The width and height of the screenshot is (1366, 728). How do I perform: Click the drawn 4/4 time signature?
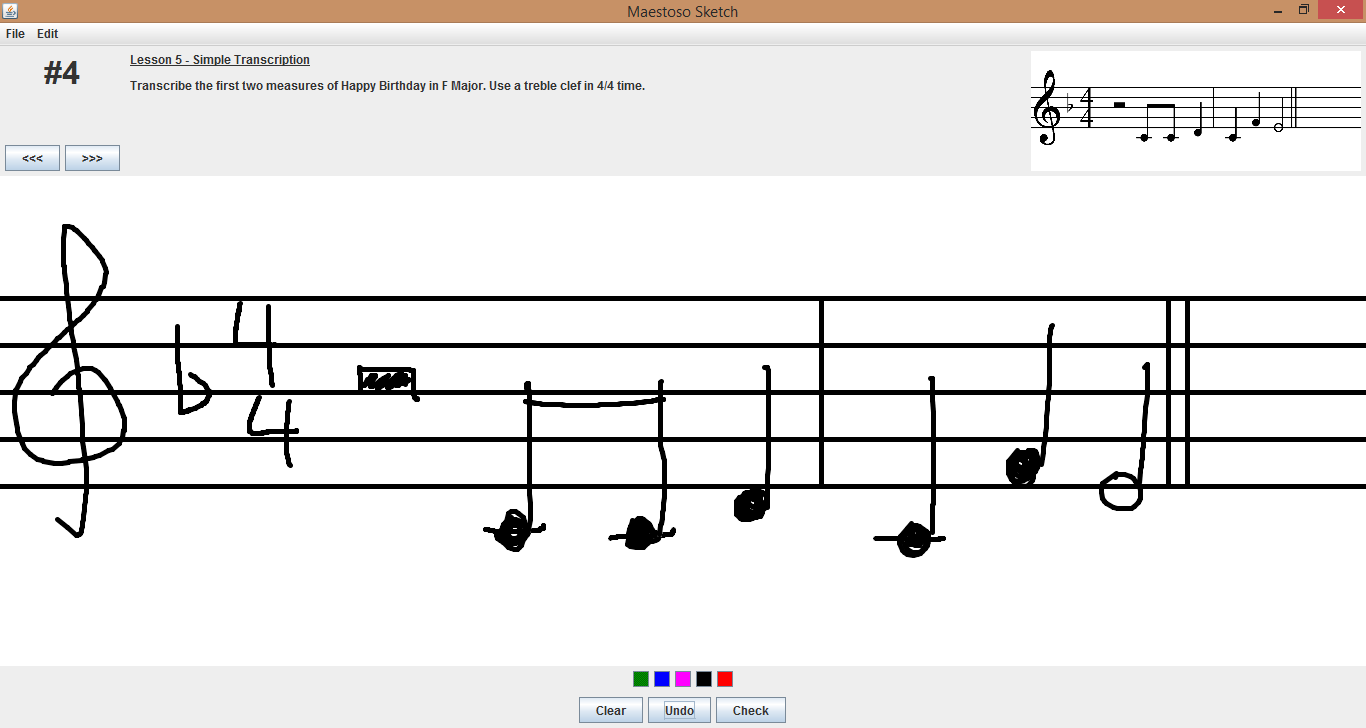266,383
